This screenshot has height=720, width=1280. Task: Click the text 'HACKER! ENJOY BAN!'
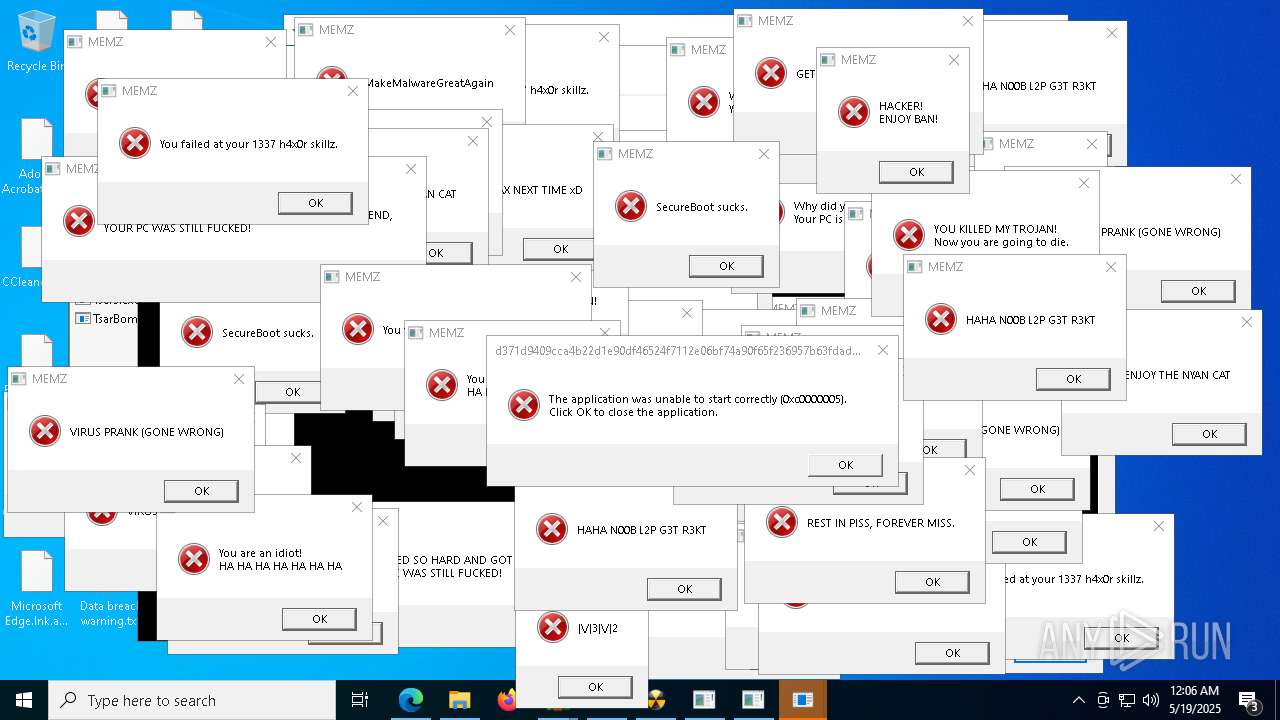pyautogui.click(x=908, y=113)
